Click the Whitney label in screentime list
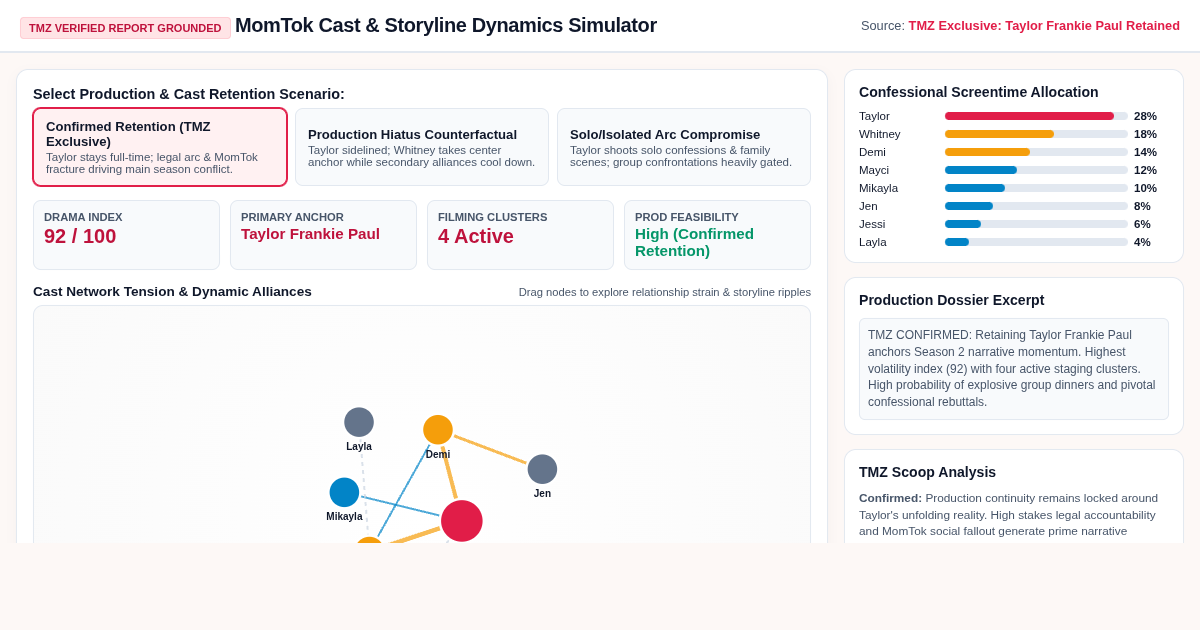1200x630 pixels. (x=880, y=134)
